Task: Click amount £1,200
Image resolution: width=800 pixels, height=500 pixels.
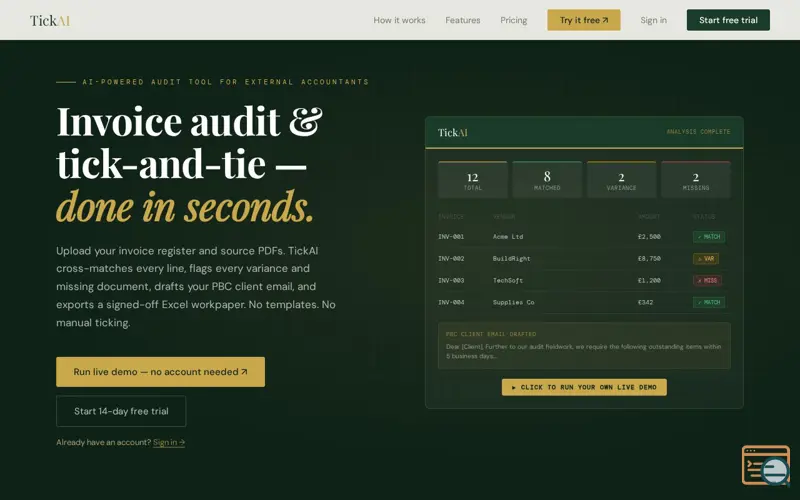Action: coord(649,281)
